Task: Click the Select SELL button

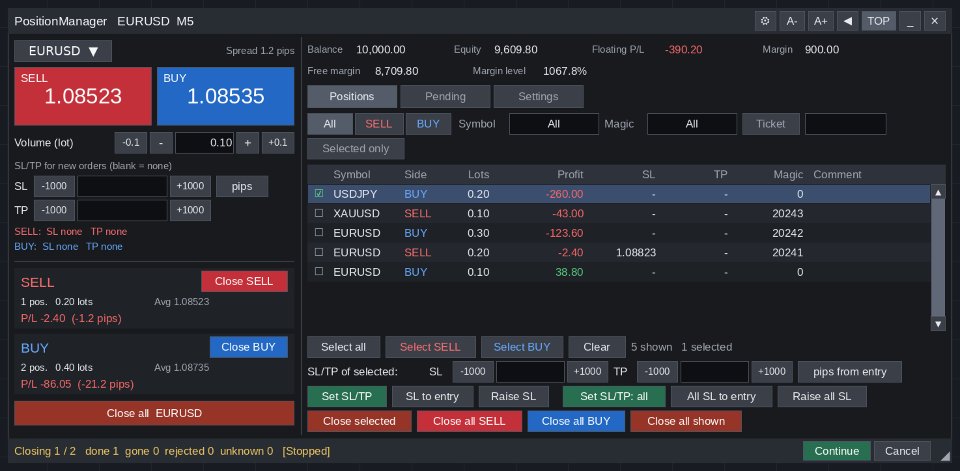Action: (430, 347)
